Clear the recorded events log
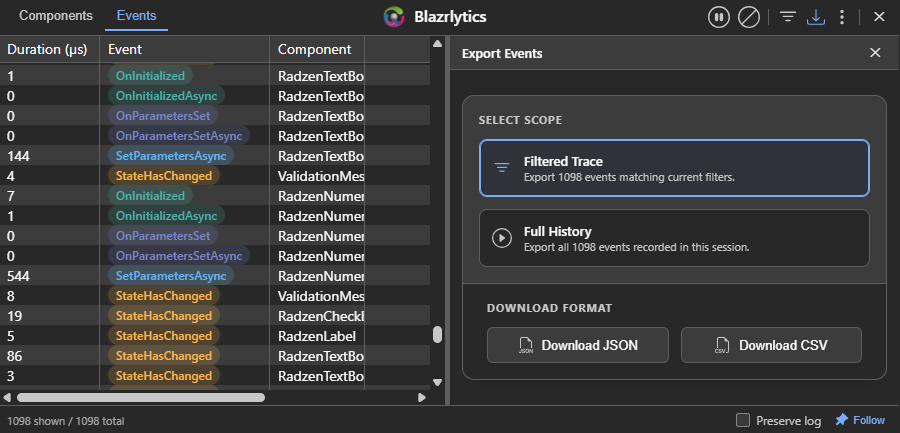The height and width of the screenshot is (433, 900). click(x=748, y=17)
